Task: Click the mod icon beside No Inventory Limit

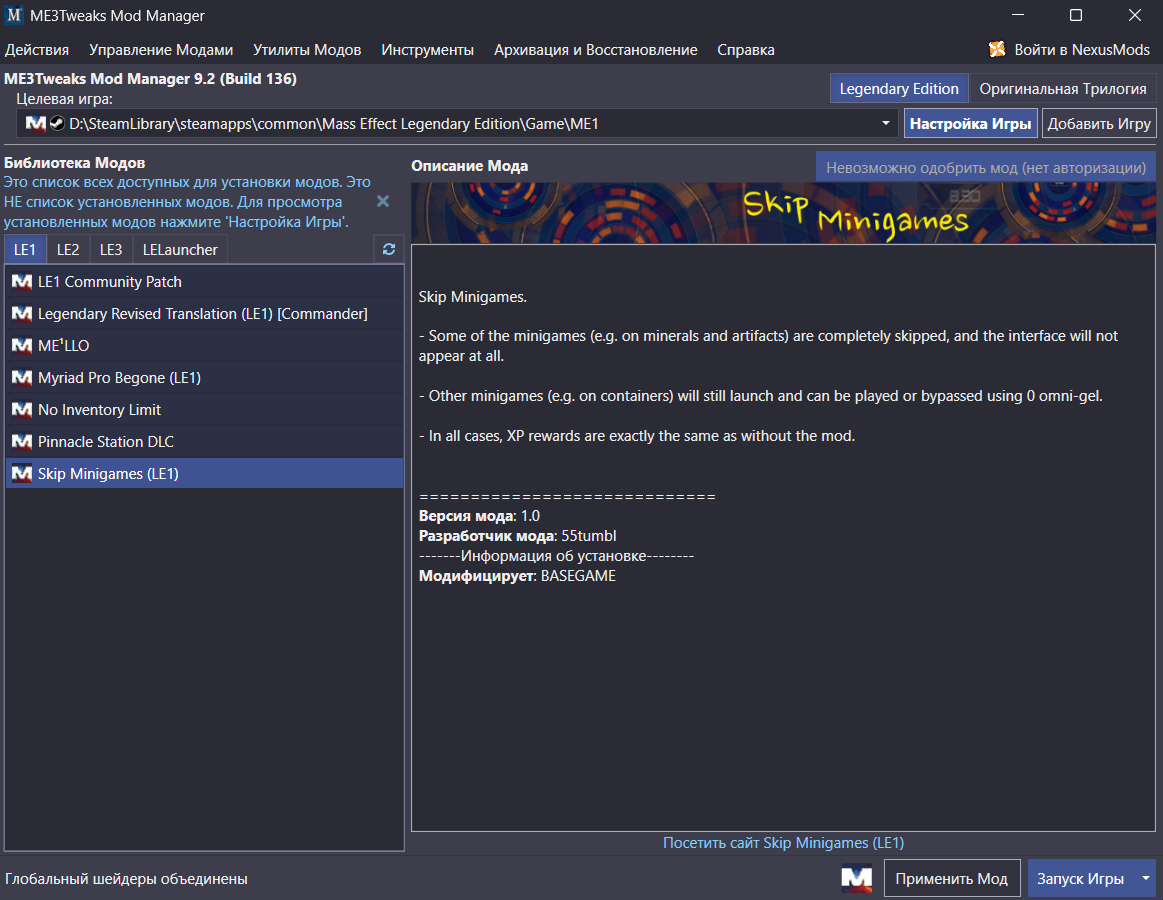Action: [x=22, y=410]
